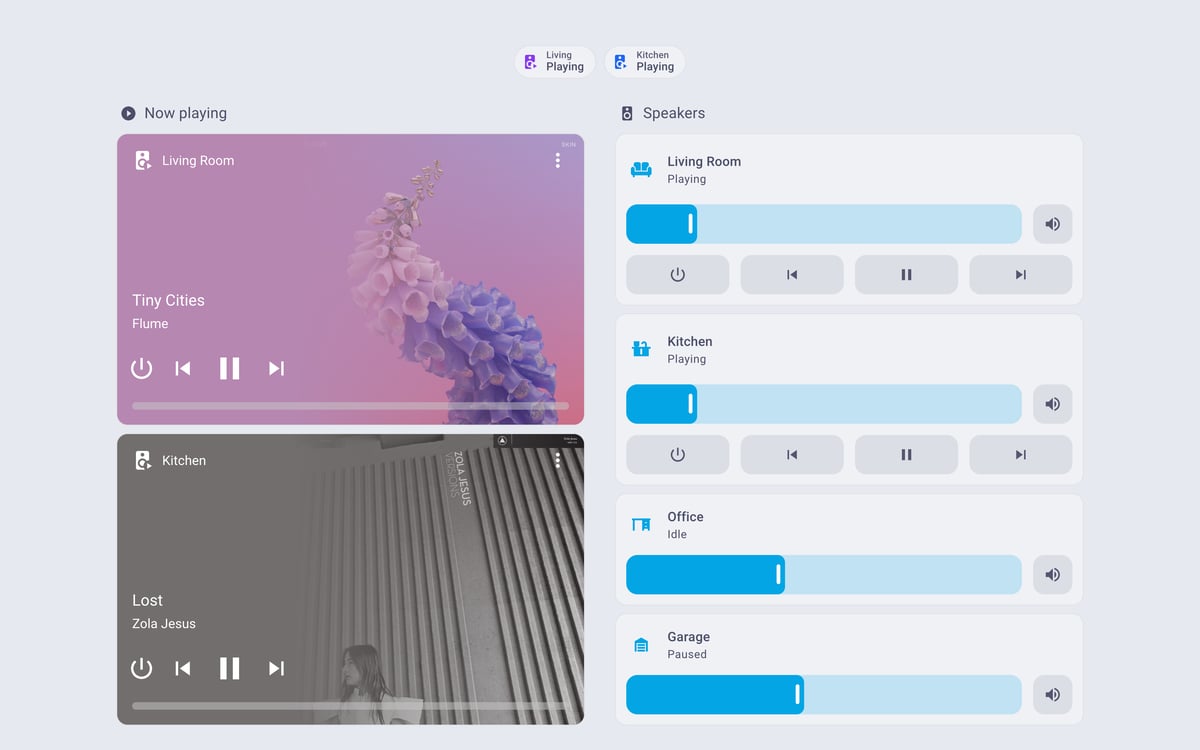Click the Speakers section heading

pyautogui.click(x=674, y=113)
